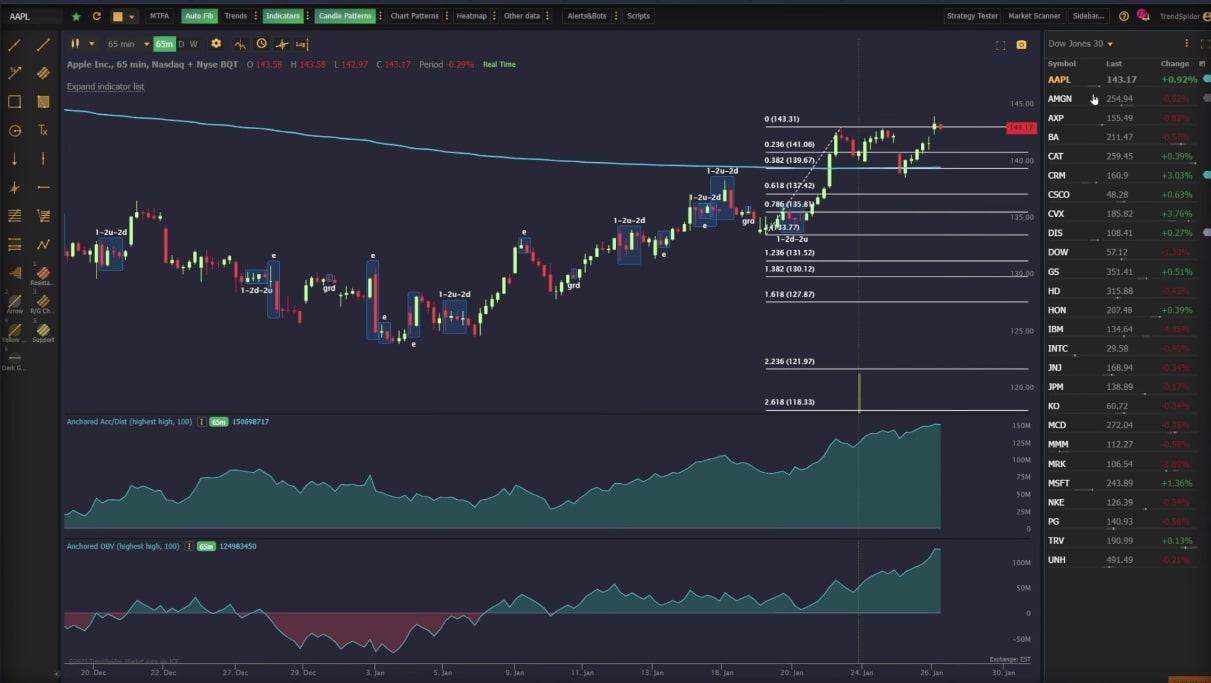
Task: Open Anchored OBV indicator options menu
Action: [189, 546]
